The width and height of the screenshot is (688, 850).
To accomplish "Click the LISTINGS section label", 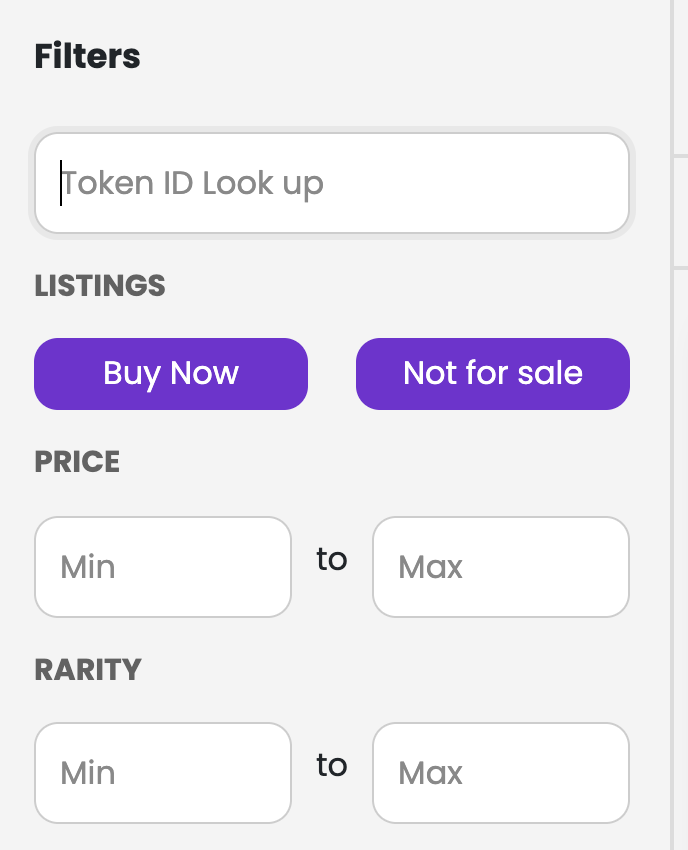I will point(100,286).
